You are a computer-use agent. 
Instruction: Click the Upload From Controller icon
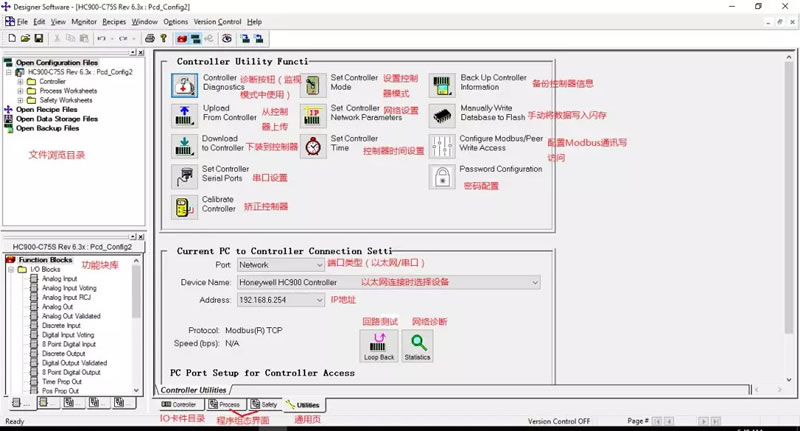(x=184, y=116)
